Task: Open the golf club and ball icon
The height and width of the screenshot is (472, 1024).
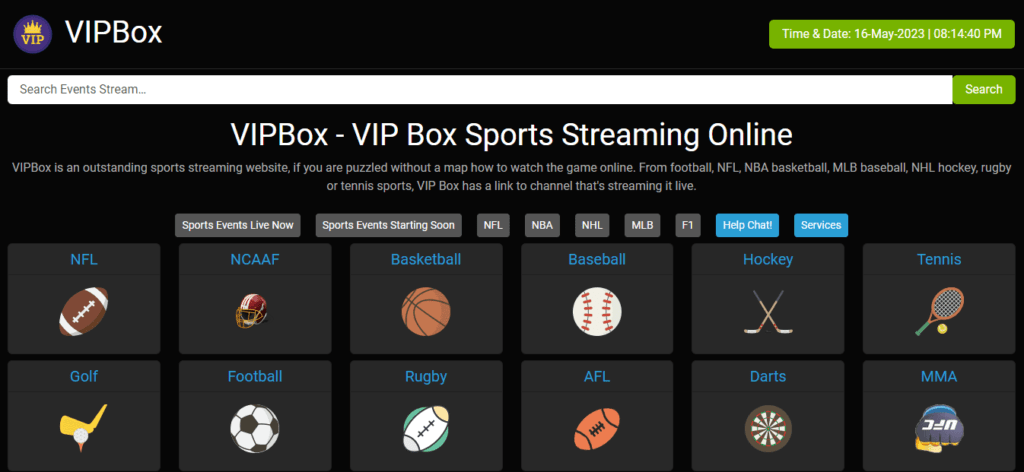Action: [x=84, y=429]
